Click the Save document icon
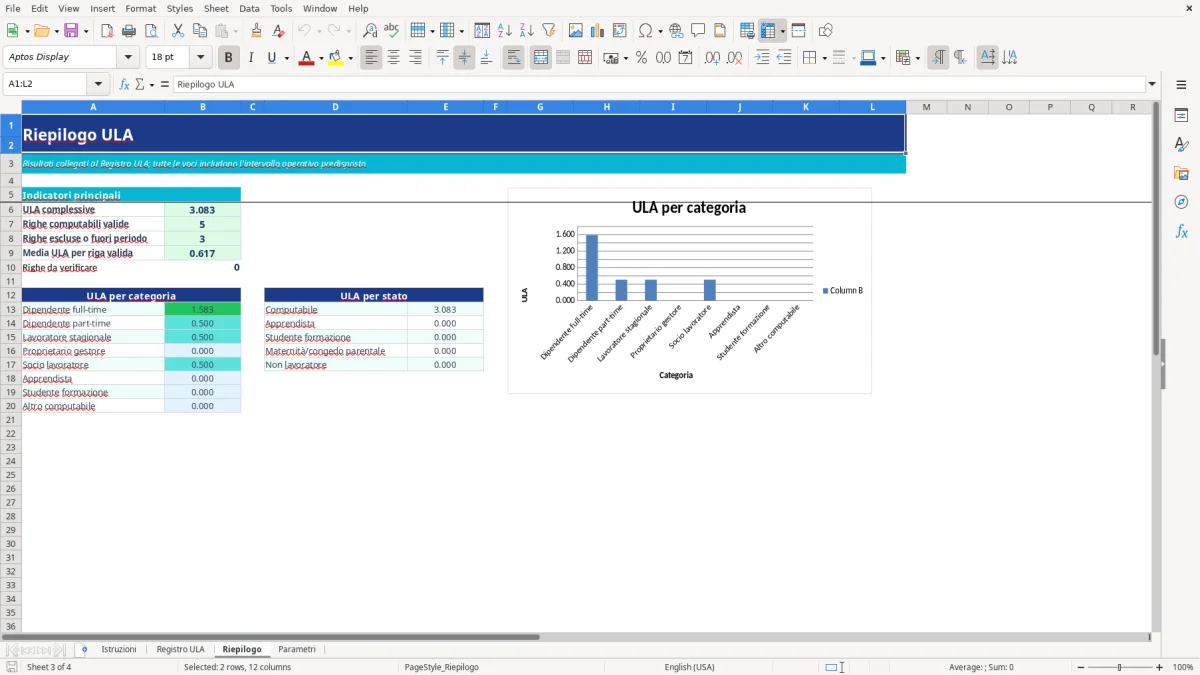The width and height of the screenshot is (1200, 675). 71,30
